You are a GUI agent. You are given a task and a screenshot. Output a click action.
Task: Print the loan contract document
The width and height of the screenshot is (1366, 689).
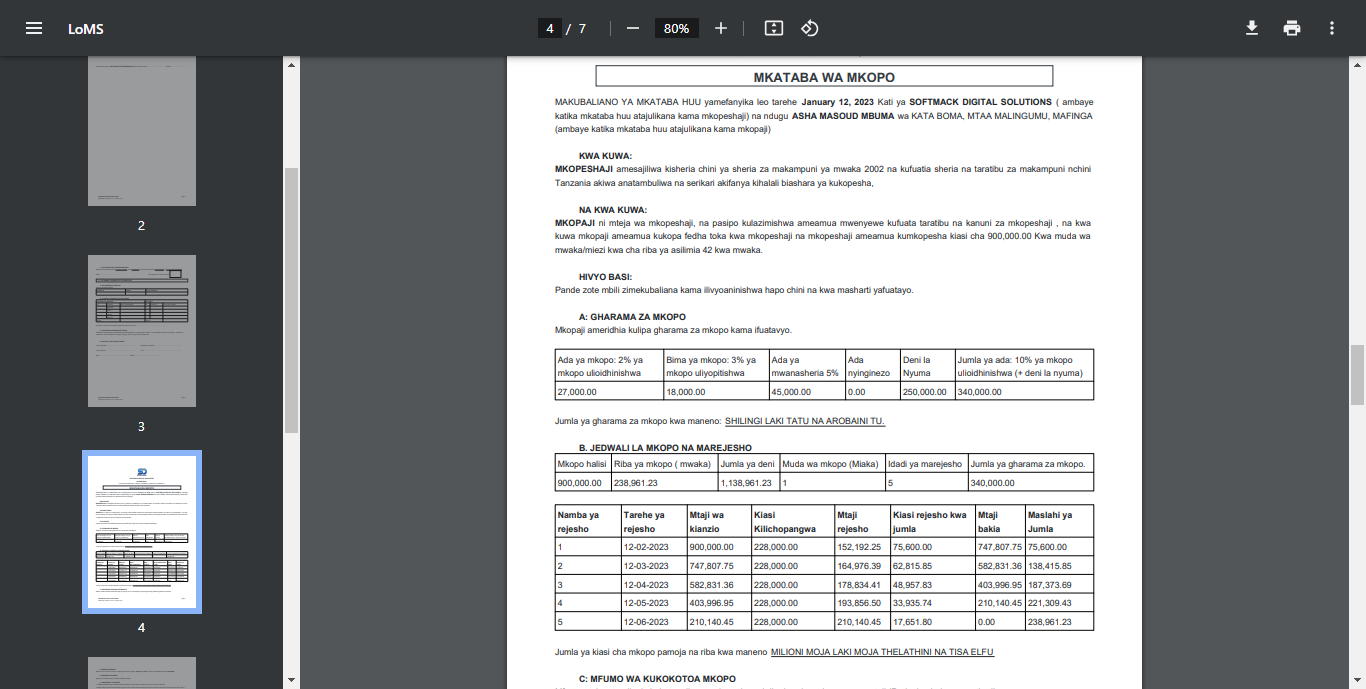[1292, 28]
